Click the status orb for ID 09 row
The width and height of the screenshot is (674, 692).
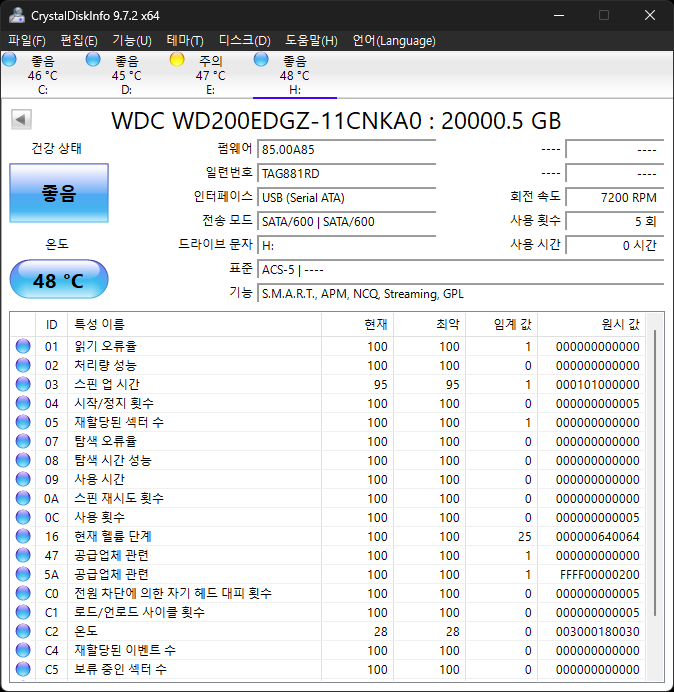tap(23, 479)
